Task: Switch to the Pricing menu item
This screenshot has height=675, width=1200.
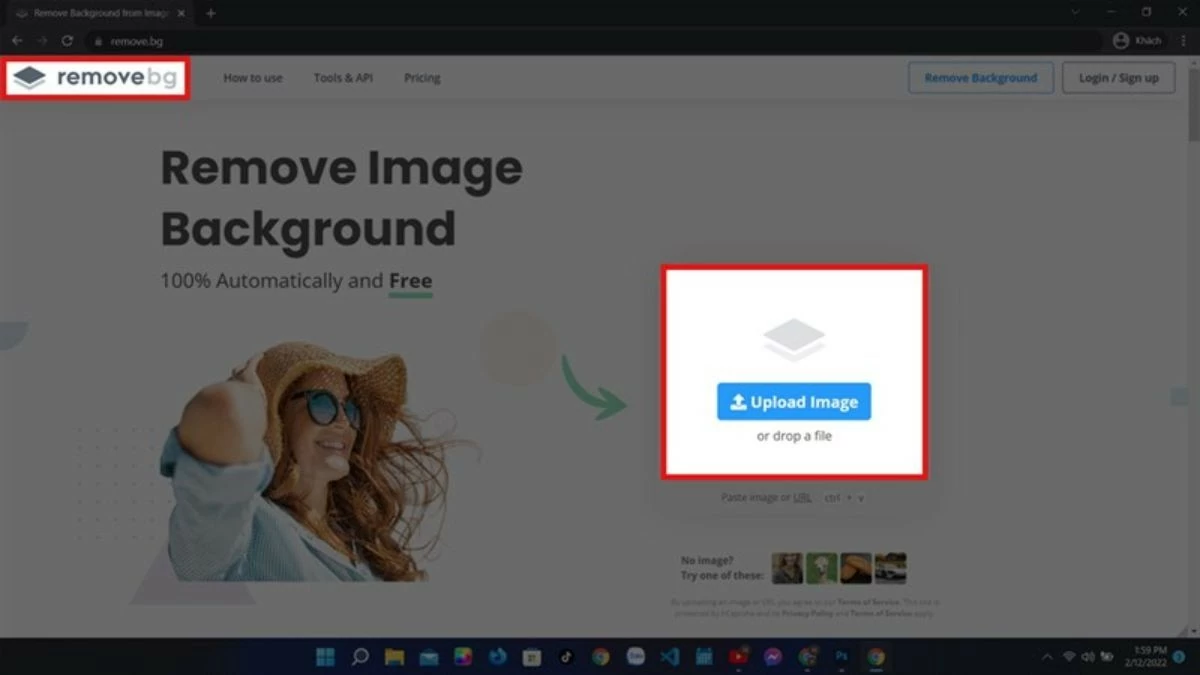Action: pos(421,77)
